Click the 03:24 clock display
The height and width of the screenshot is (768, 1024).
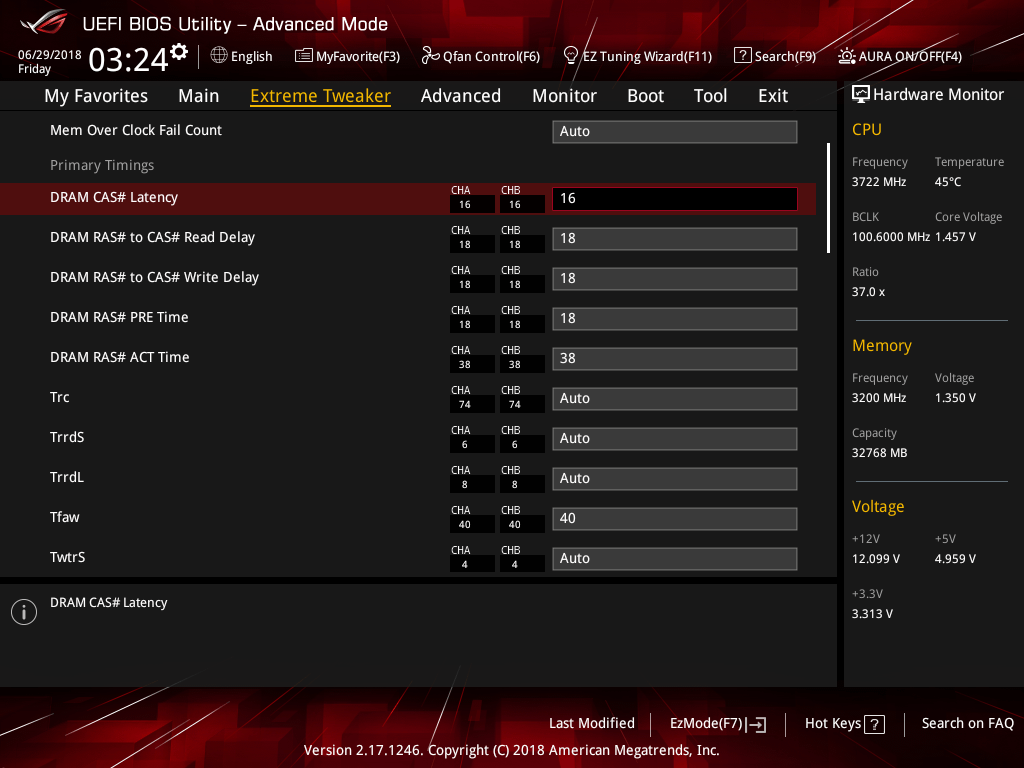[129, 59]
